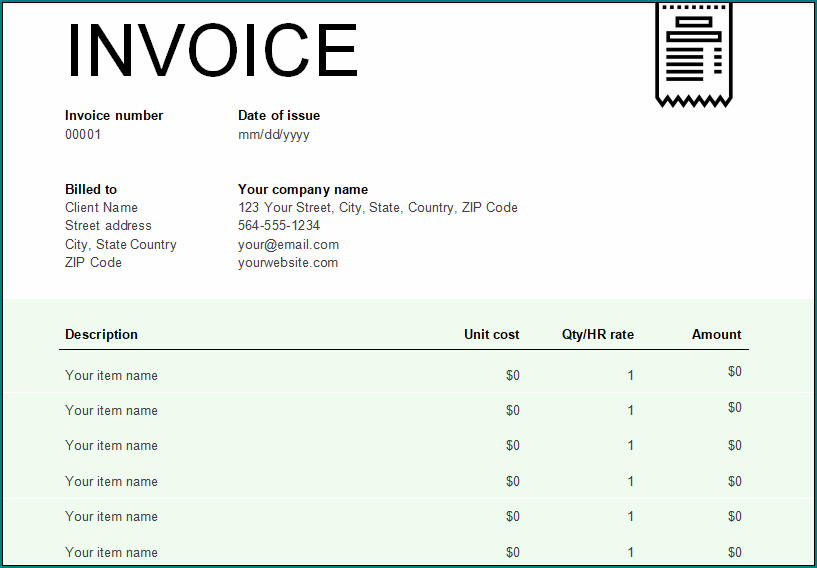Select 'Your item name' in the fourth table row
The image size is (817, 568).
click(112, 481)
